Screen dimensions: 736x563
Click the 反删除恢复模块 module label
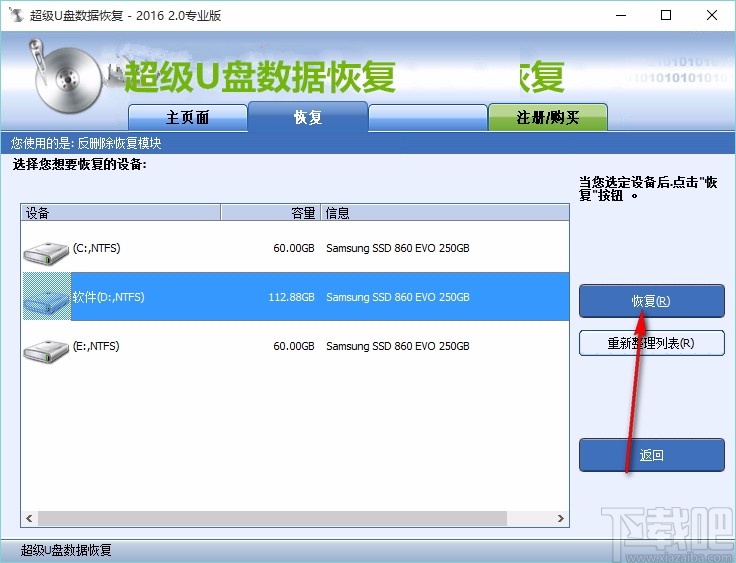(119, 143)
